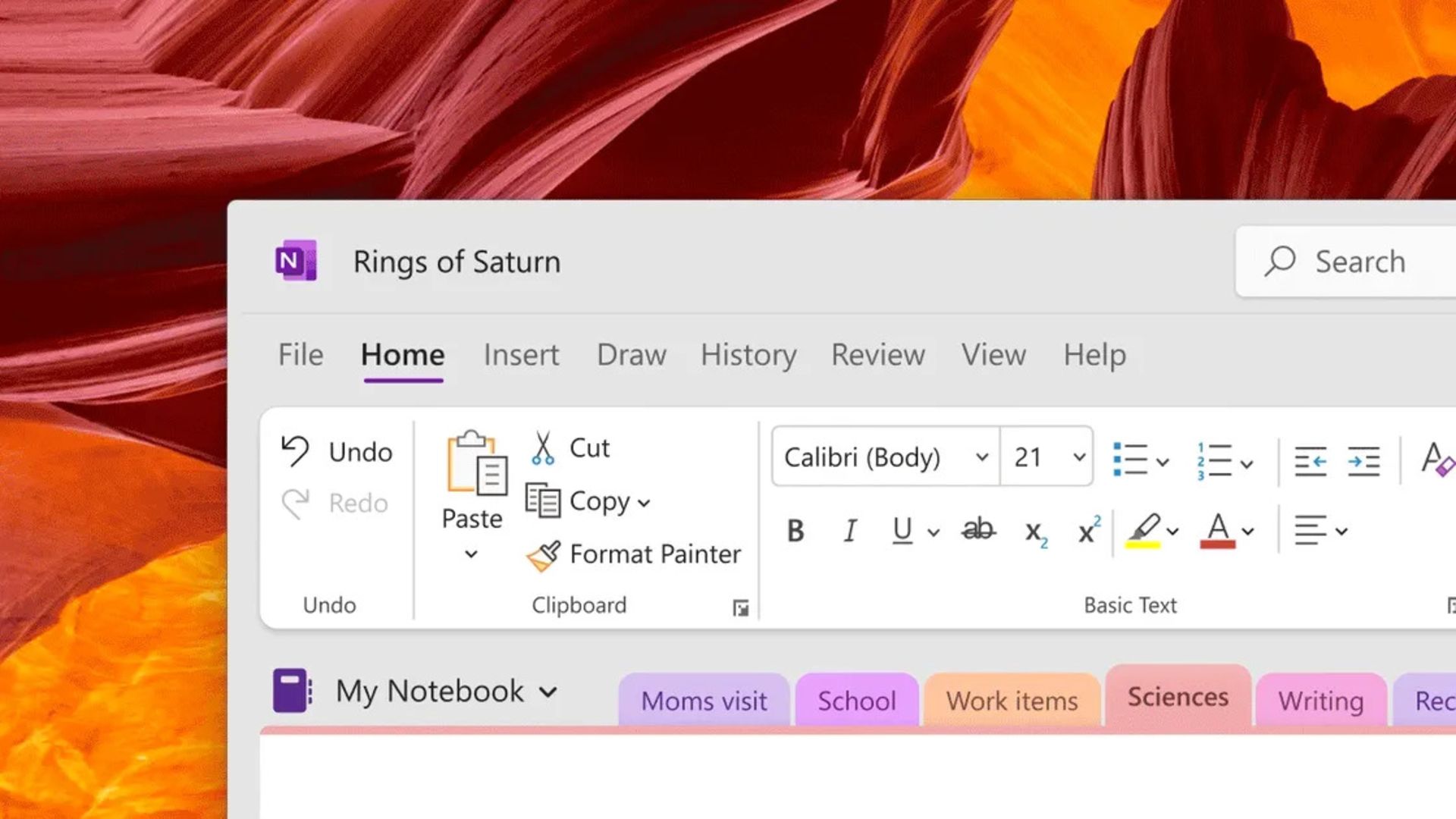This screenshot has height=819, width=1456.
Task: Click inside the Search field
Action: coord(1357,262)
